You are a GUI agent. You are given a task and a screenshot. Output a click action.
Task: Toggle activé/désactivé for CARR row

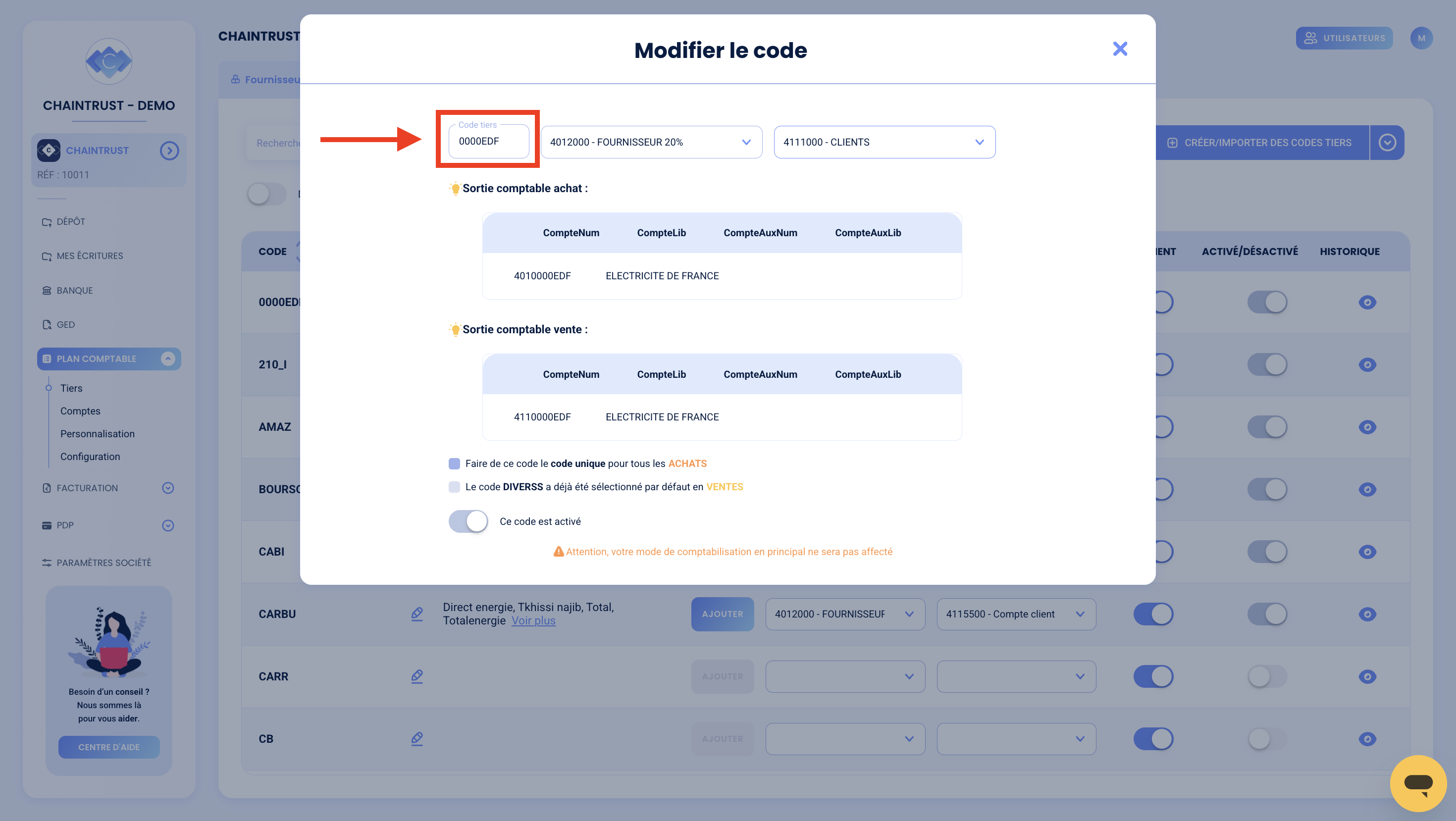(1267, 676)
